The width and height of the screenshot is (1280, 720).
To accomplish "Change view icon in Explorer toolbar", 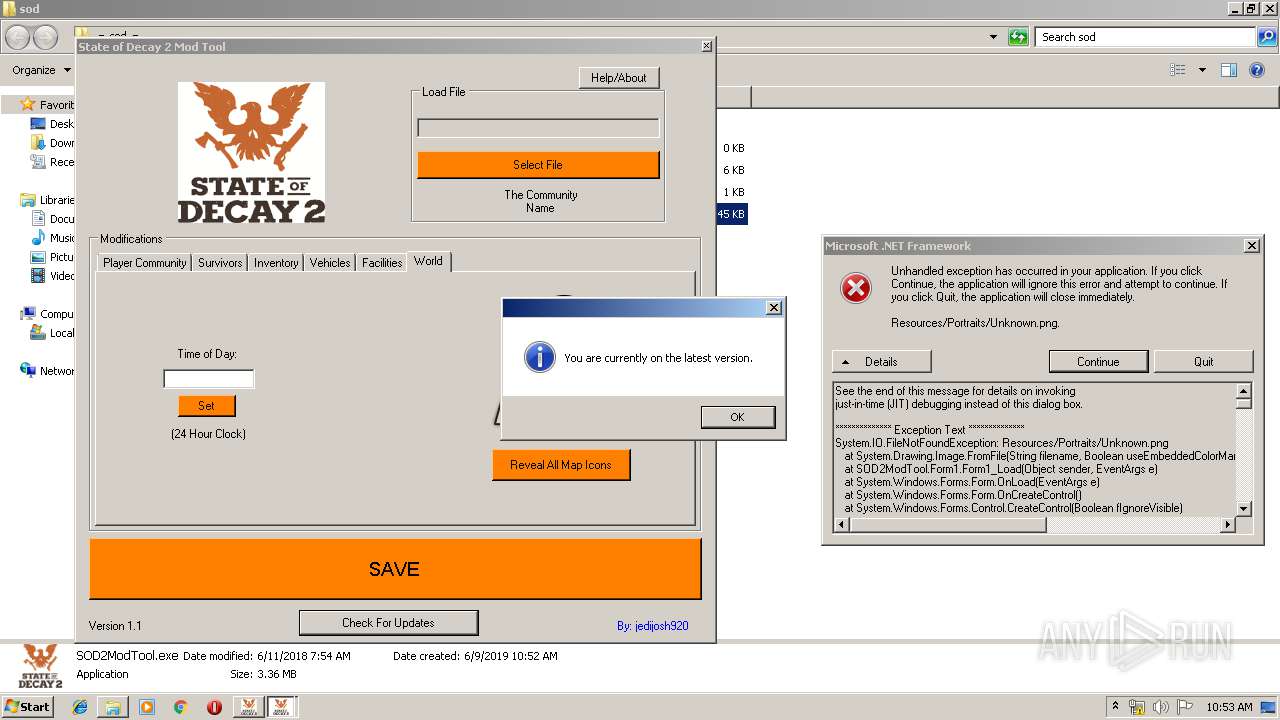I will point(1178,70).
